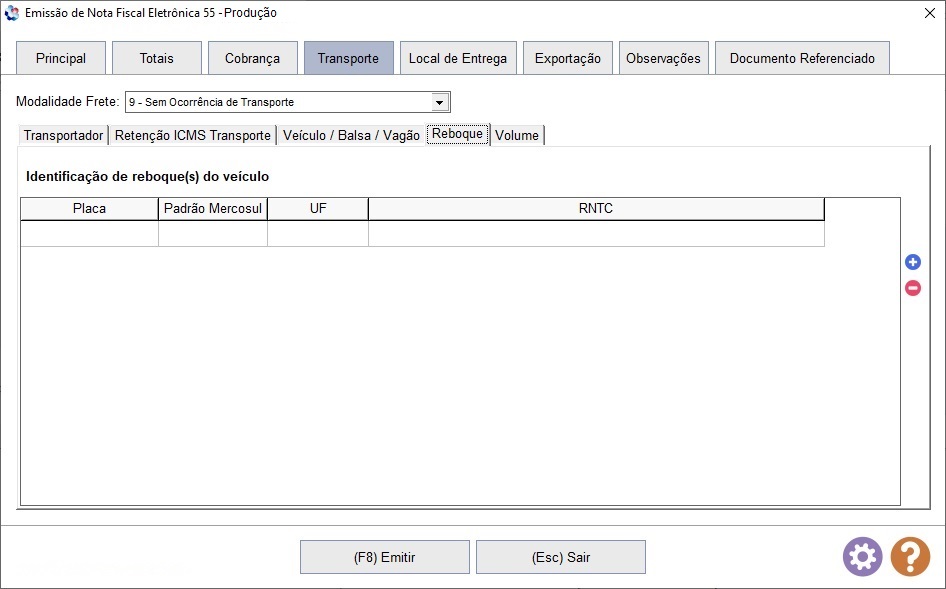Select the Transportador sub-tab
This screenshot has height=589, width=946.
pyautogui.click(x=63, y=135)
